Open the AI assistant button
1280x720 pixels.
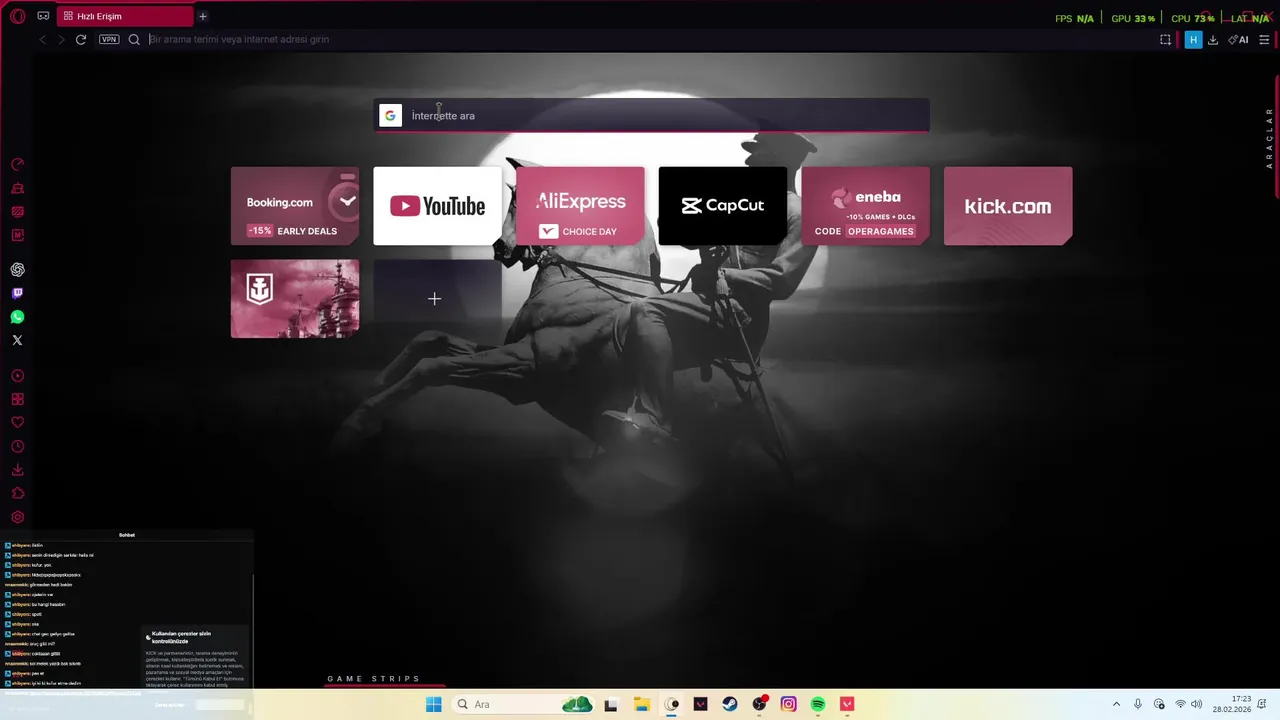click(1238, 40)
